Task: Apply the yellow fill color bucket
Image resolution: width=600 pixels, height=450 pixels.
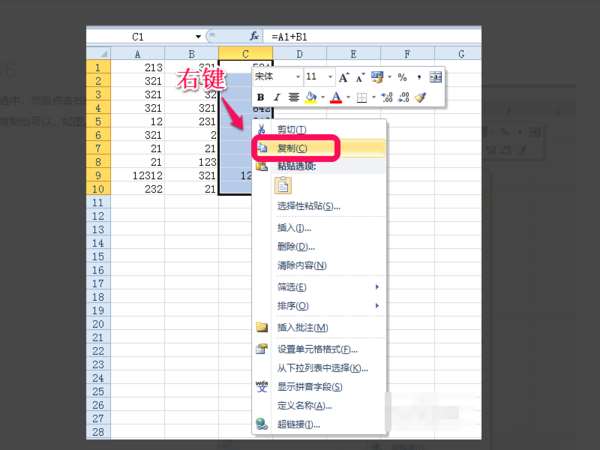Action: click(x=311, y=98)
